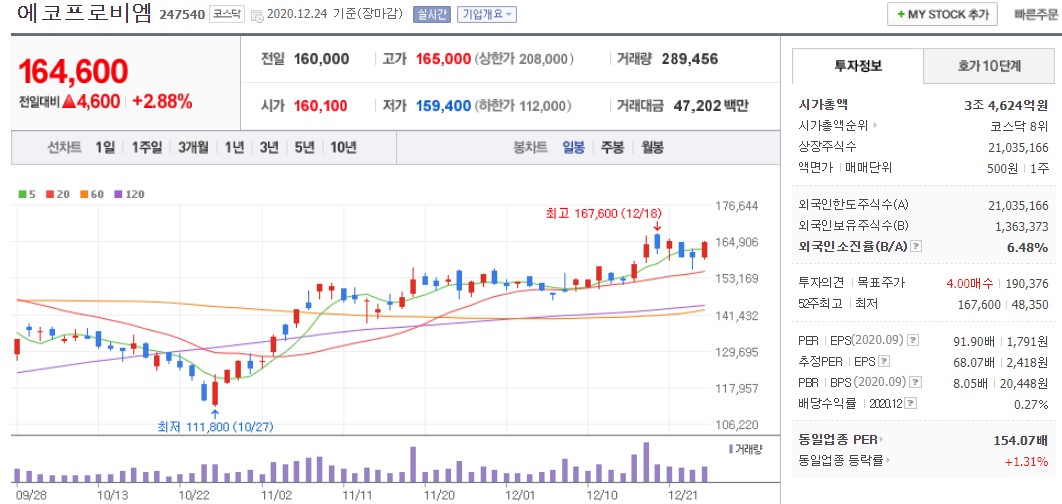This screenshot has width=1062, height=504.
Task: Click help icon next to PER EPS(2020.09)
Action: click(x=912, y=339)
